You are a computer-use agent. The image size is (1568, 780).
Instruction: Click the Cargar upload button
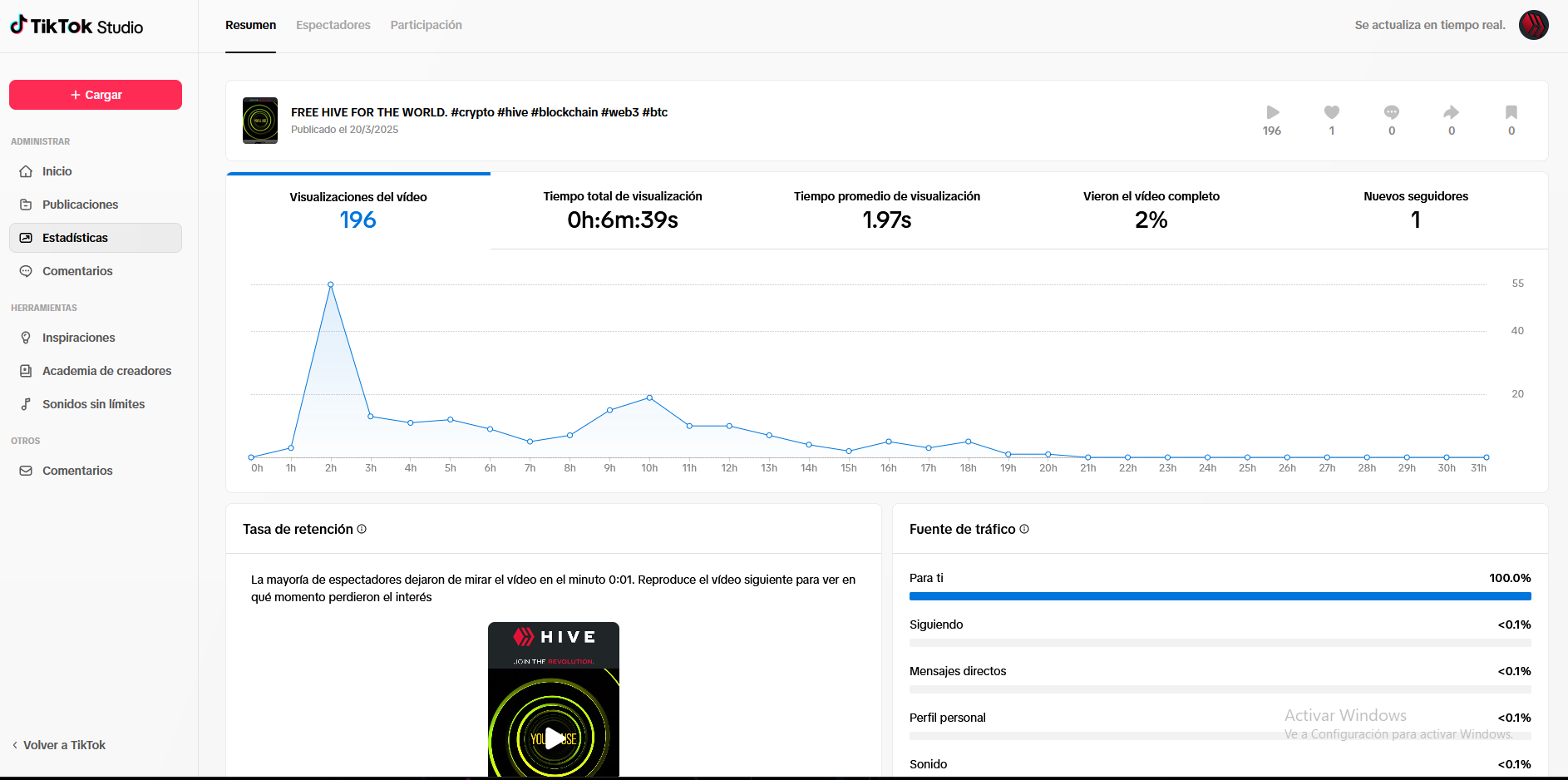coord(96,95)
